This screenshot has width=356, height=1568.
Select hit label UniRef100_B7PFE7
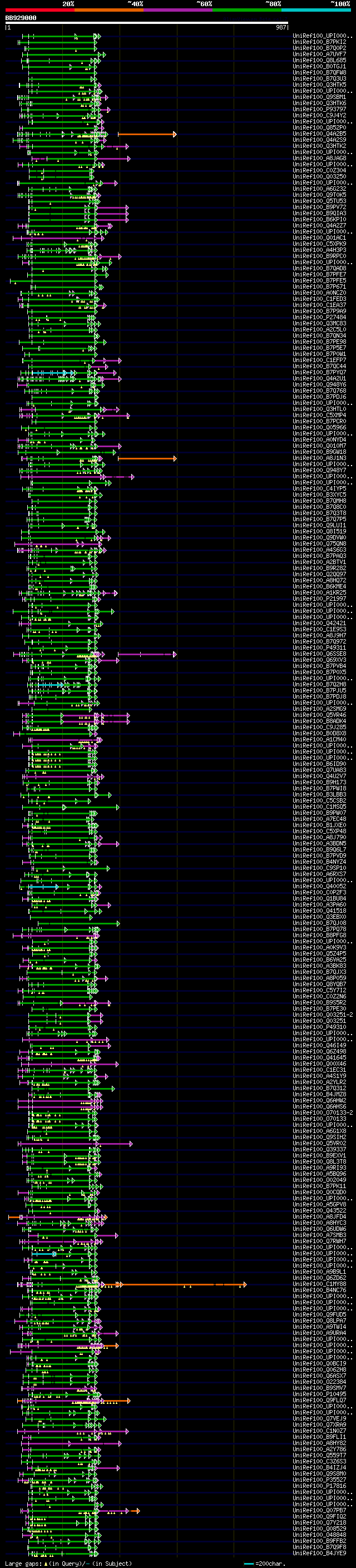[319, 275]
